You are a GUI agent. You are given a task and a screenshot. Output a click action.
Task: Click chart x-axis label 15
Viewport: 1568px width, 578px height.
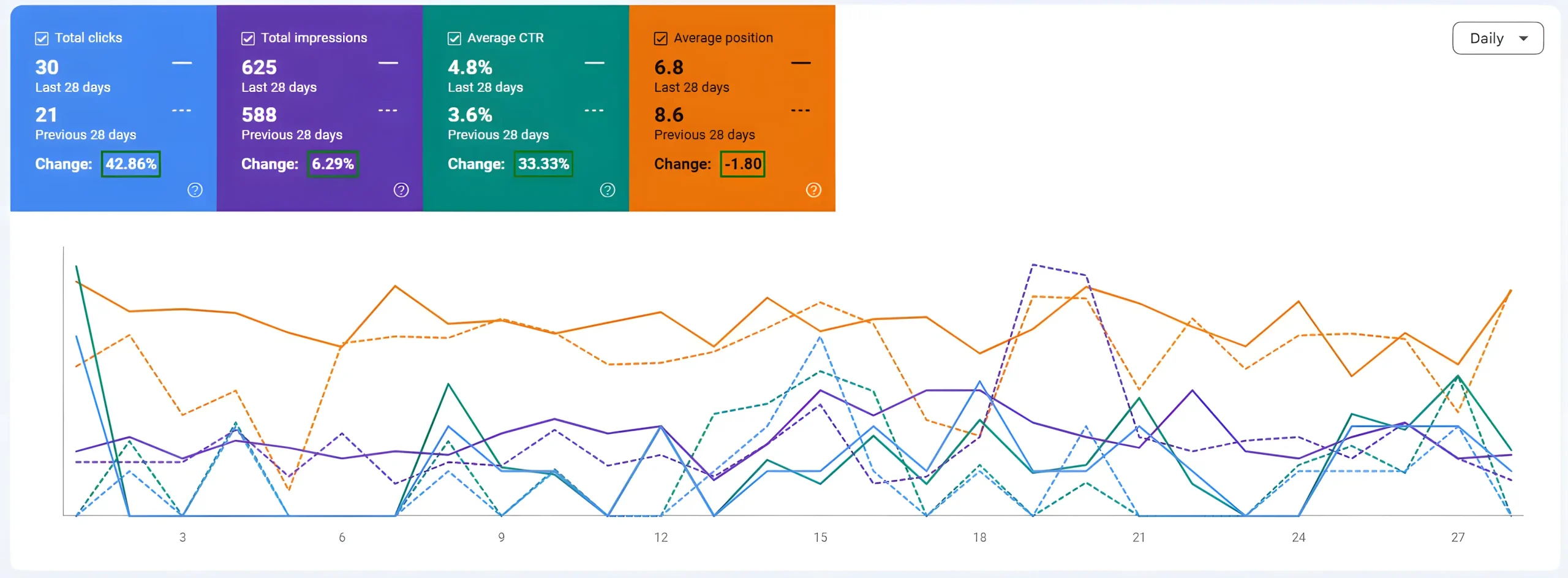coord(820,538)
